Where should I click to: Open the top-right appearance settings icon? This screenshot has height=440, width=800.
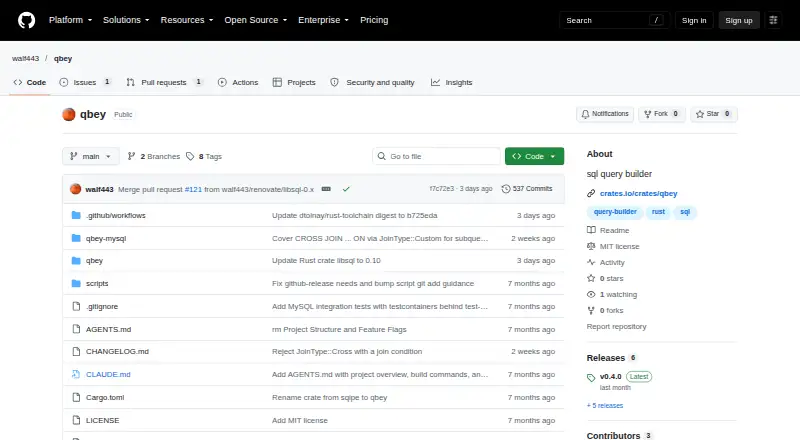(773, 20)
